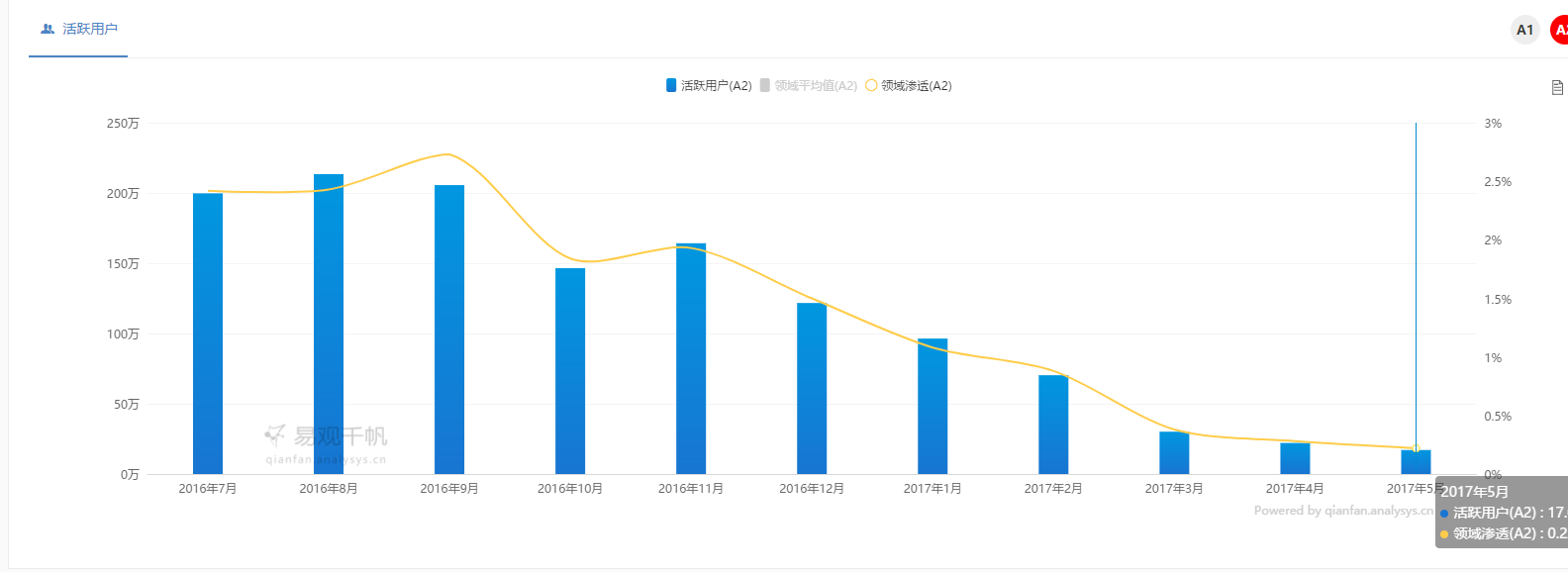Viewport: 1568px width, 572px height.
Task: Switch to the 活跃用户 tab
Action: point(89,29)
